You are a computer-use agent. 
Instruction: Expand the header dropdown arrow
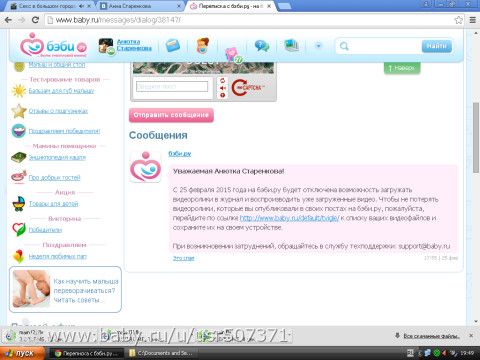click(318, 46)
